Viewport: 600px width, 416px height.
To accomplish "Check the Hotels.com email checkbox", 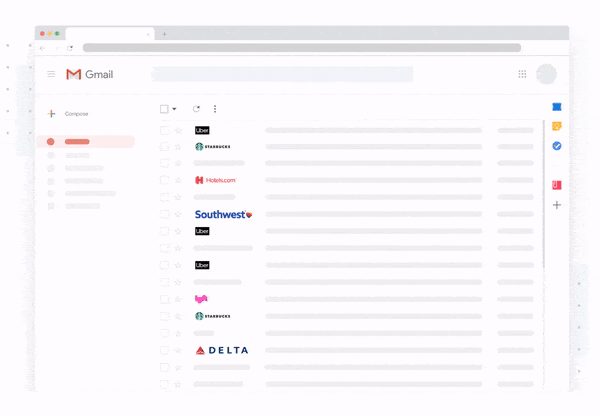I will [165, 180].
